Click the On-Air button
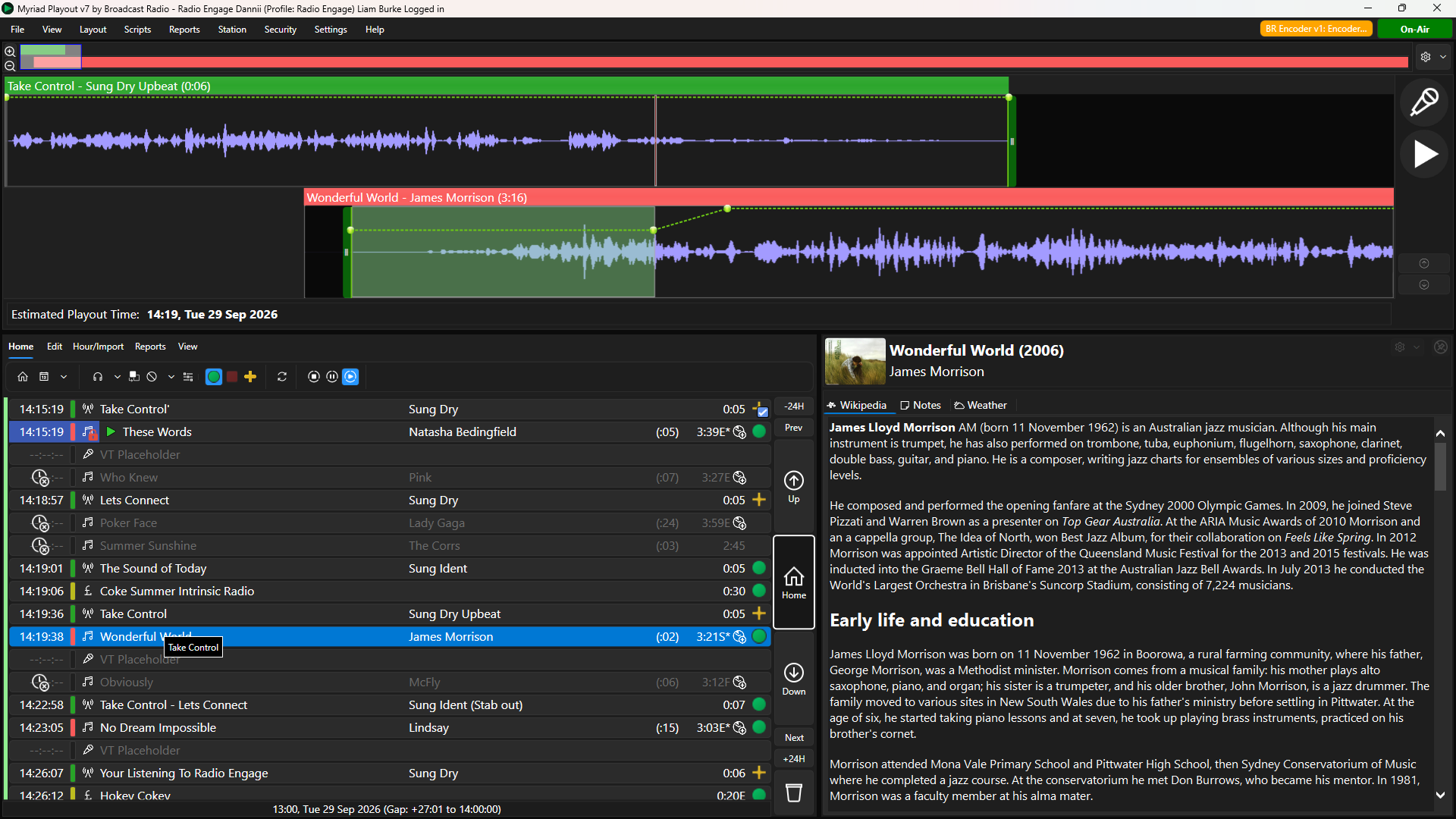Screen dimensions: 1456x819 click(x=1414, y=30)
